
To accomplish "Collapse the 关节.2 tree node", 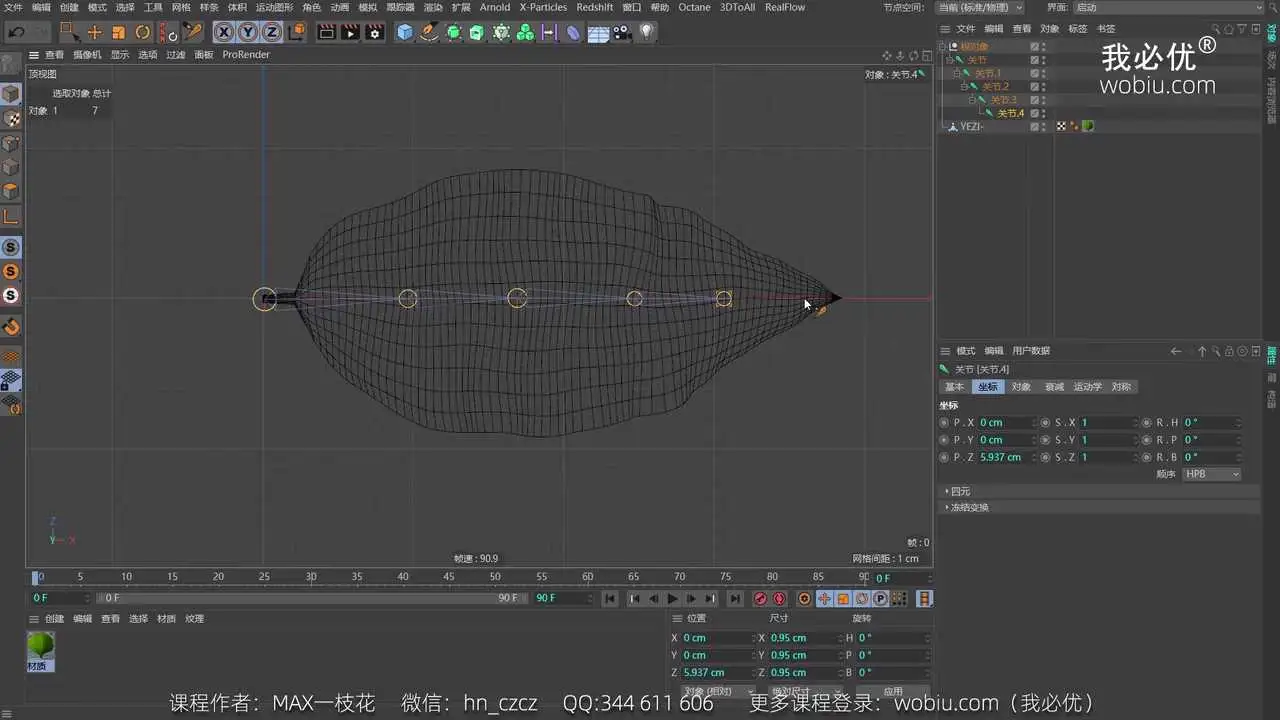I will tap(964, 86).
